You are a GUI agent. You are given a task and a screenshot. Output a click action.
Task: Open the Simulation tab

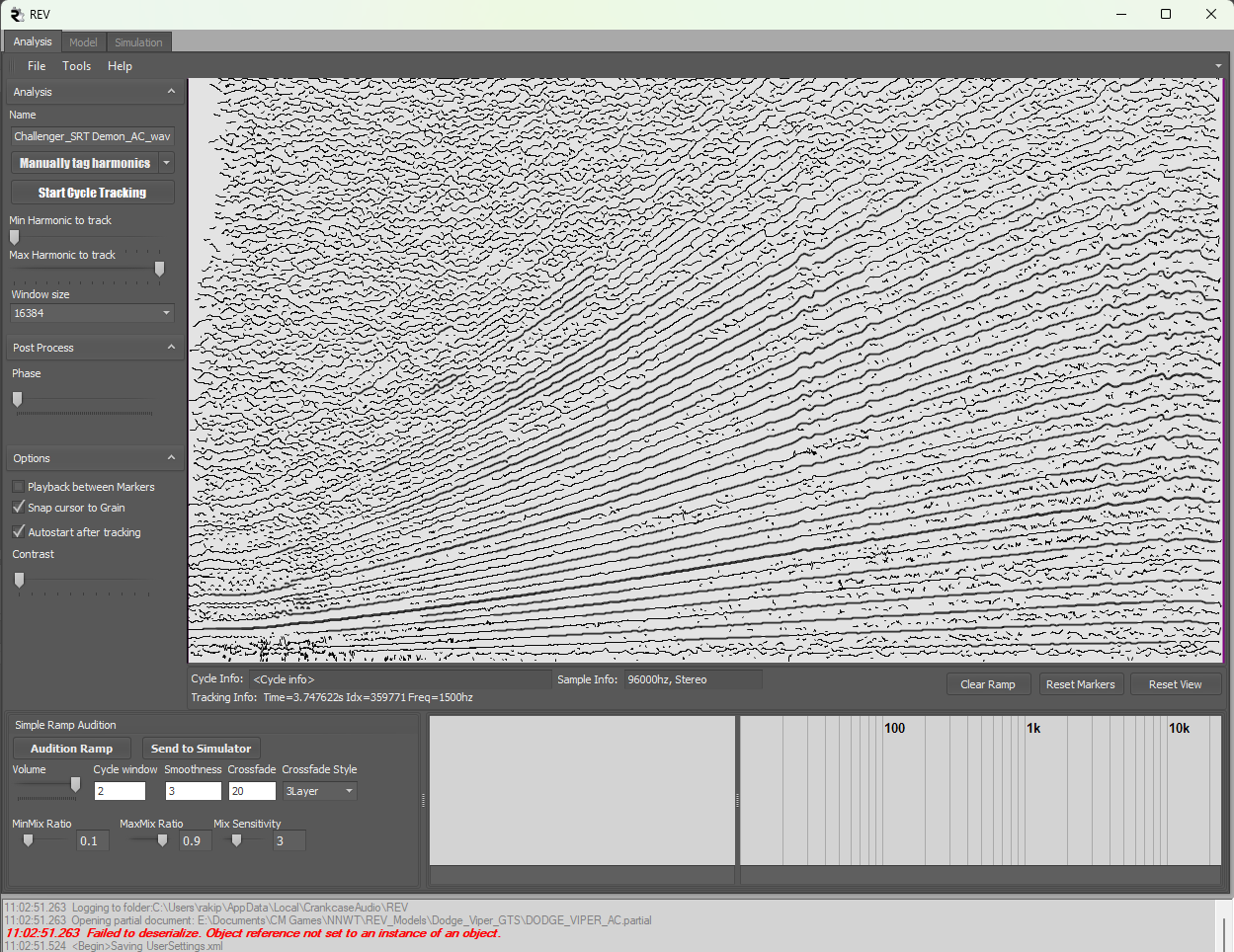coord(138,42)
